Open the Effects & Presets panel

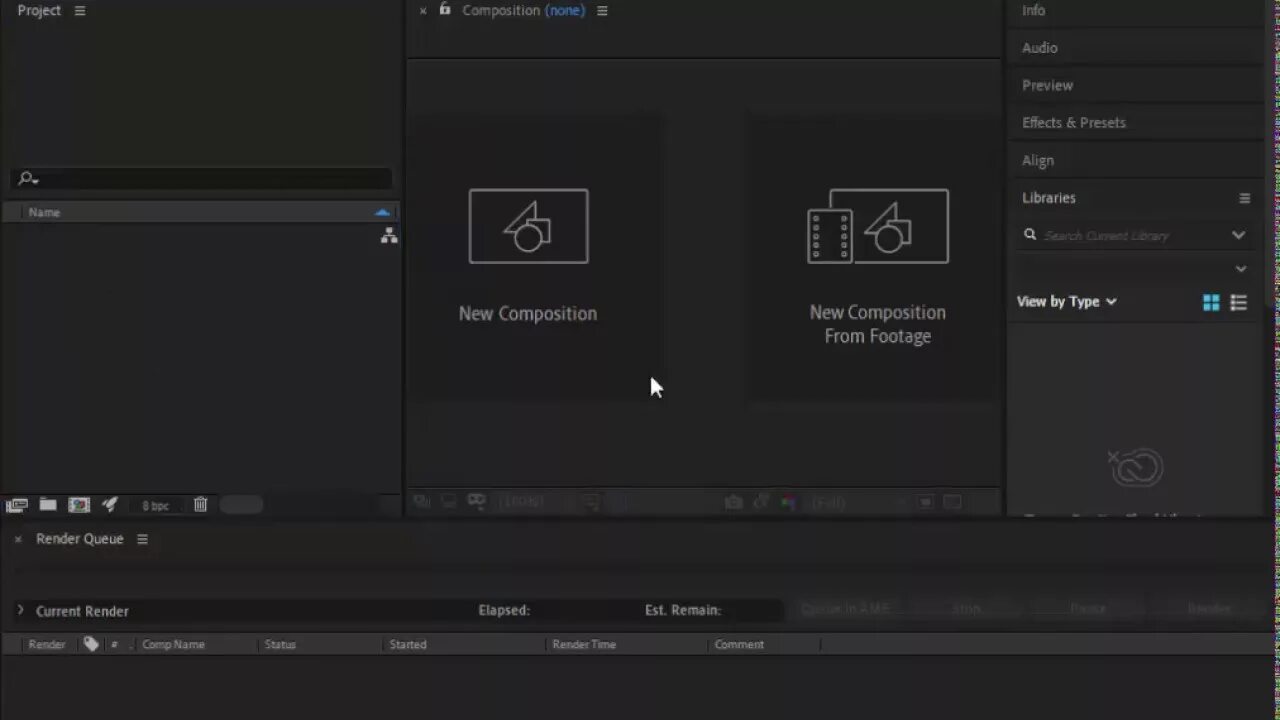[x=1074, y=122]
